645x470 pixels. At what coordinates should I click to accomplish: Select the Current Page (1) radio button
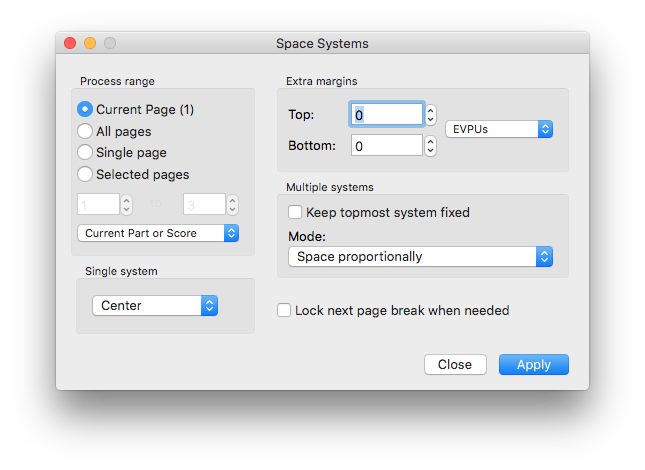point(85,109)
